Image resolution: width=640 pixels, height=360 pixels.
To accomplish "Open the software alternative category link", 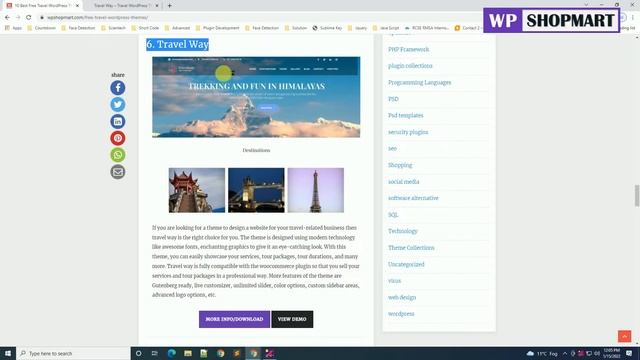I will coord(413,198).
